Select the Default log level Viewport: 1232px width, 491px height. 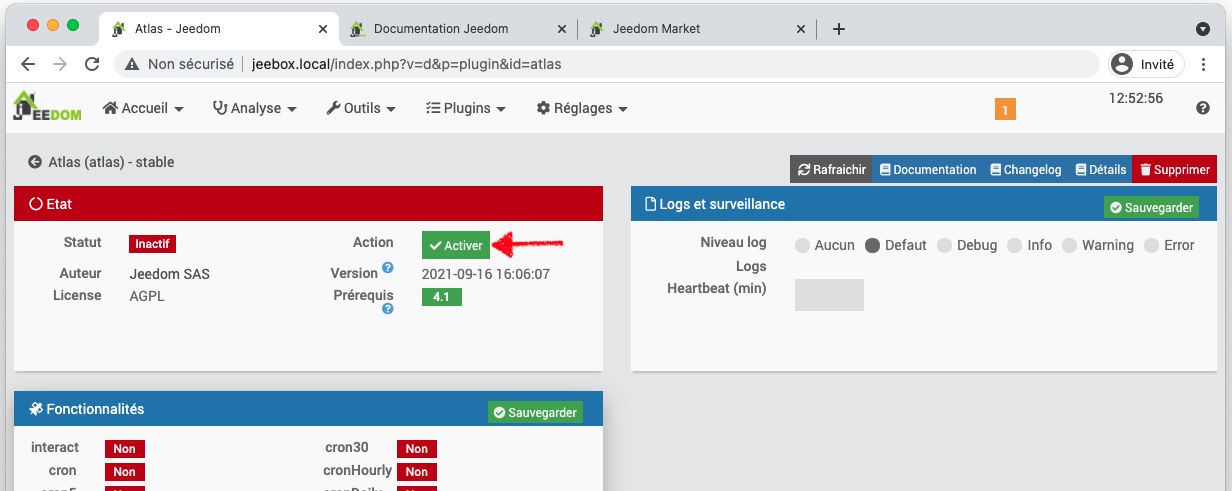pos(872,245)
